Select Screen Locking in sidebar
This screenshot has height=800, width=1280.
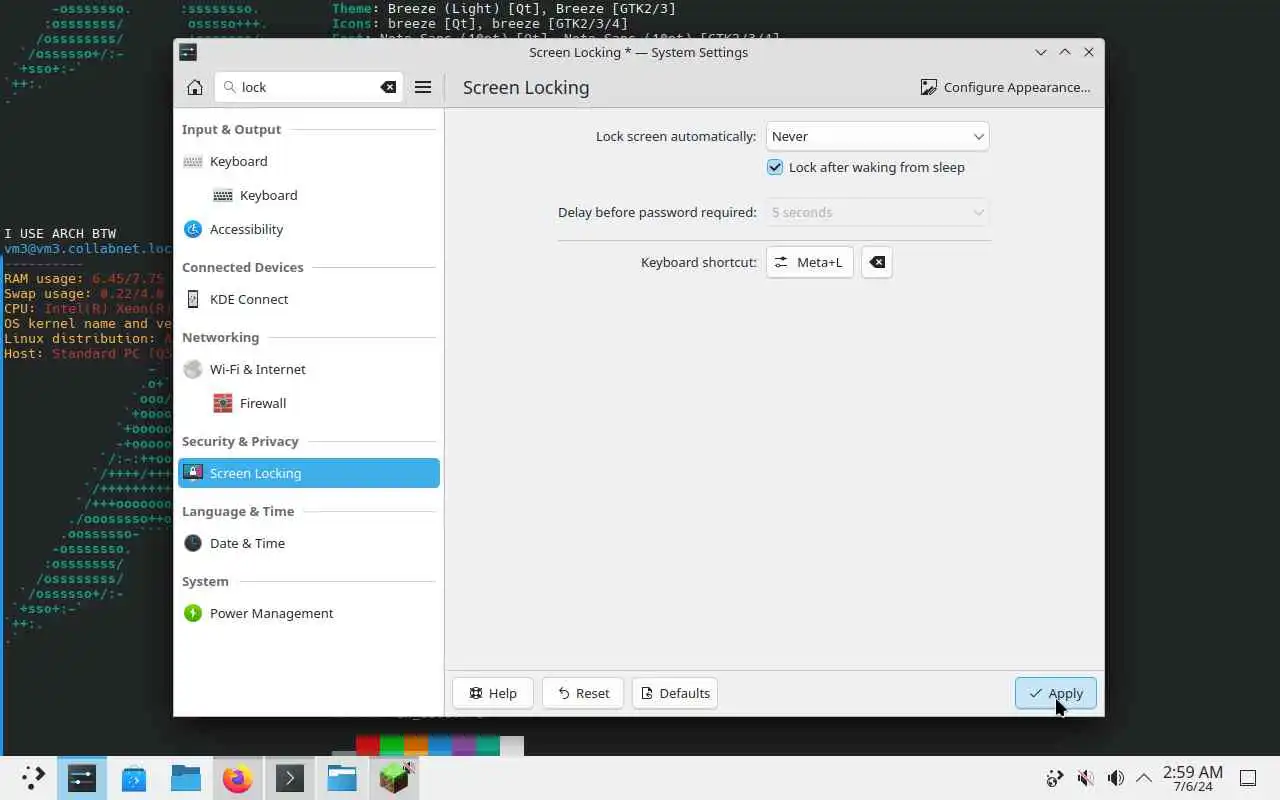point(309,473)
